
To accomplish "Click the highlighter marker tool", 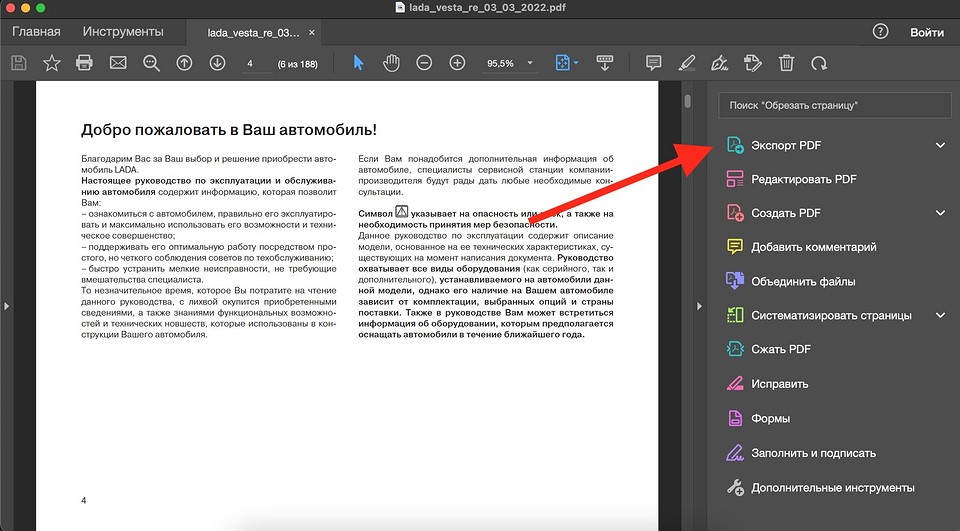I will (686, 63).
